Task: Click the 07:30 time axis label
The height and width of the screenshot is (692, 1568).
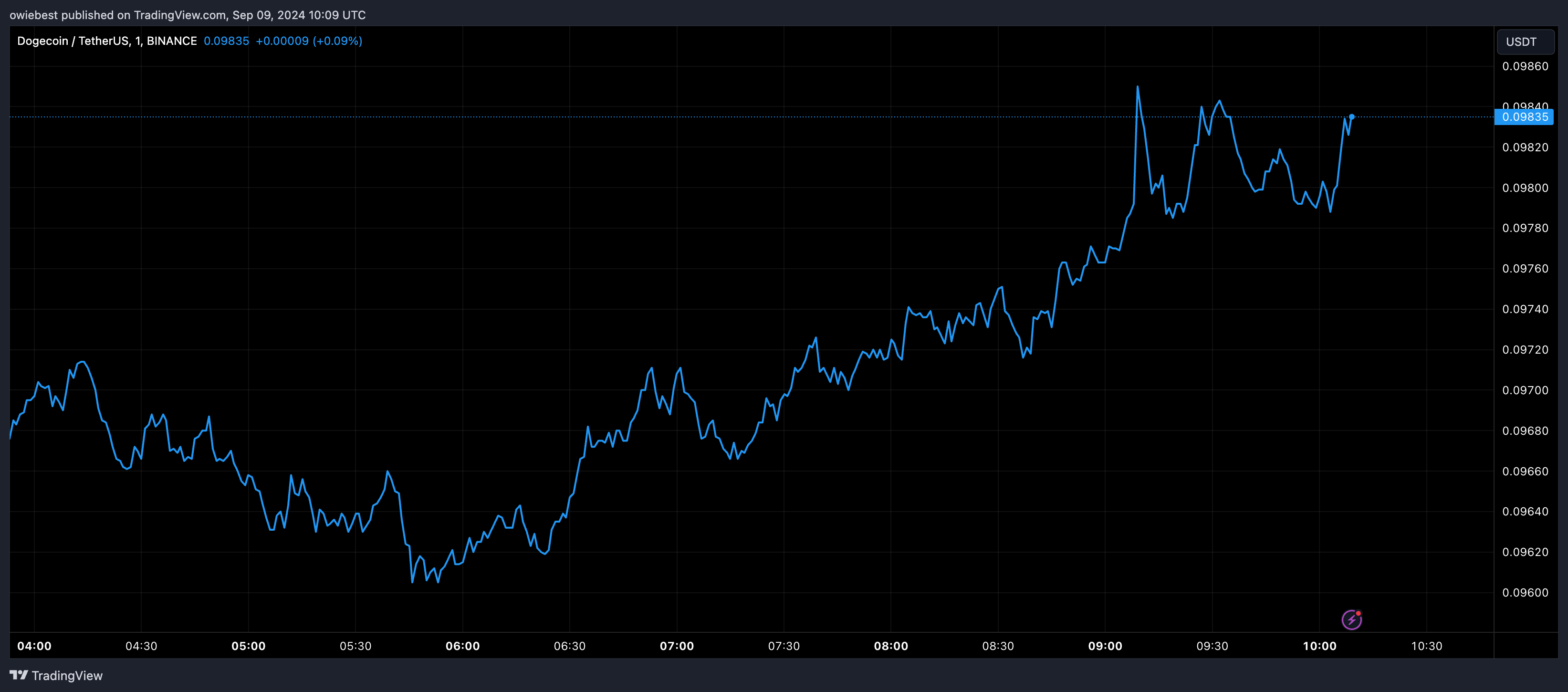Action: pyautogui.click(x=784, y=646)
